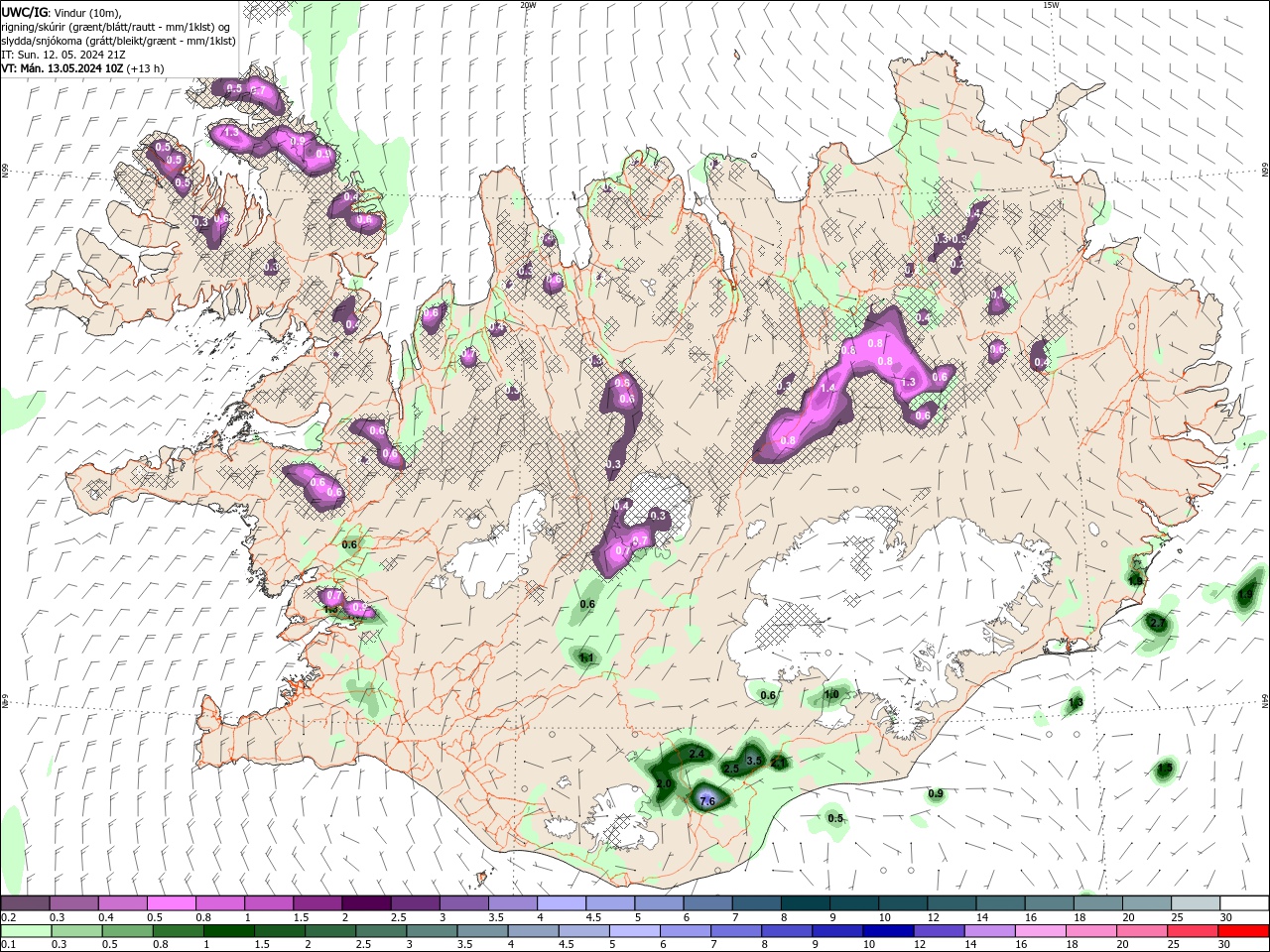Viewport: 1270px width, 952px height.
Task: Click the "UWC/IG" title text
Action: click(25, 11)
